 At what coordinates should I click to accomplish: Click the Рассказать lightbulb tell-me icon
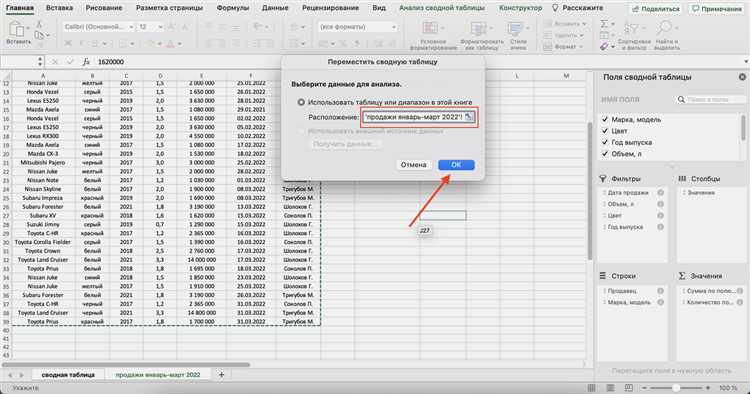[555, 8]
